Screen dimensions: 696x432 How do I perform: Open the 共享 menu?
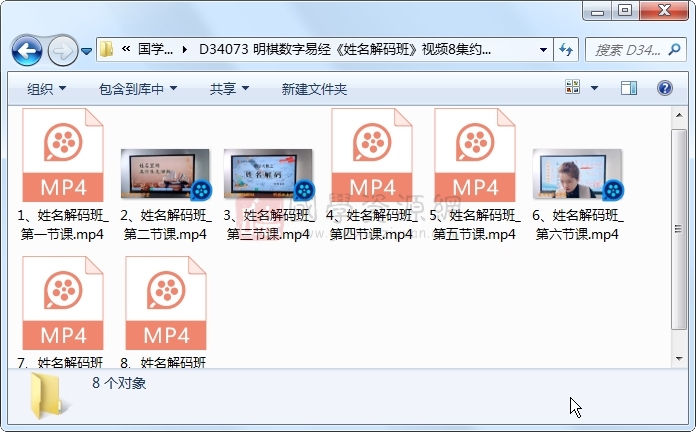(x=229, y=89)
